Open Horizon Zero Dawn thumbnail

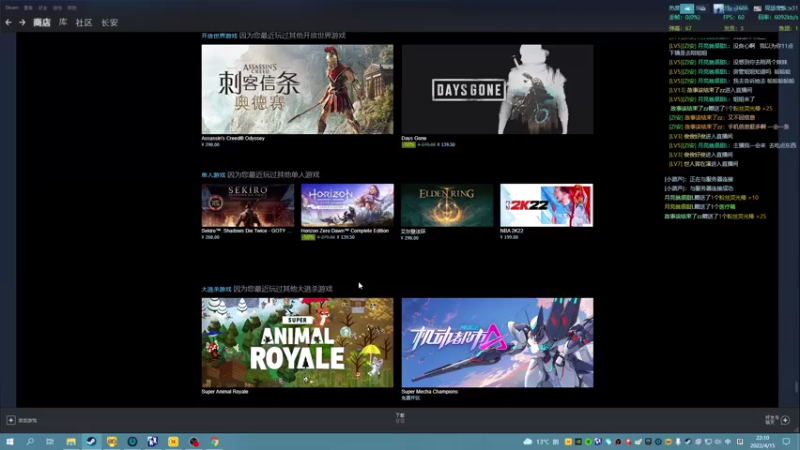[x=347, y=205]
